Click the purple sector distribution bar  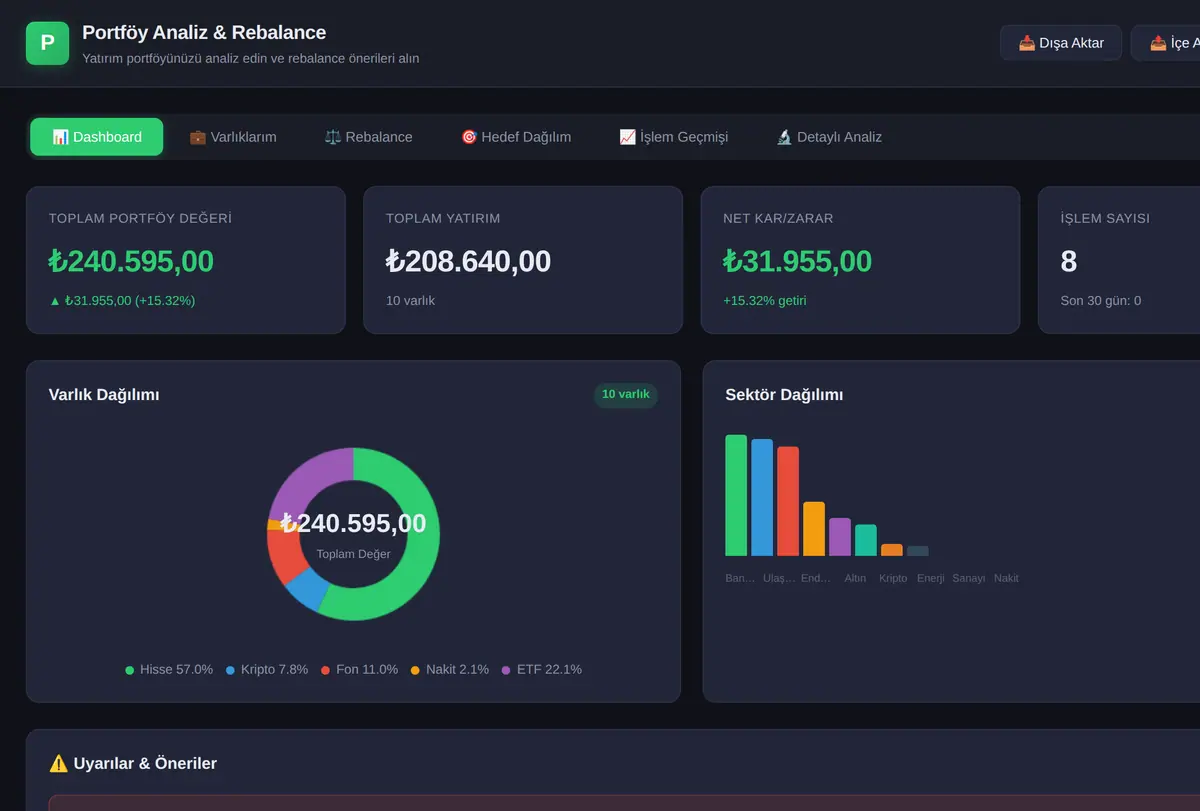[x=840, y=537]
